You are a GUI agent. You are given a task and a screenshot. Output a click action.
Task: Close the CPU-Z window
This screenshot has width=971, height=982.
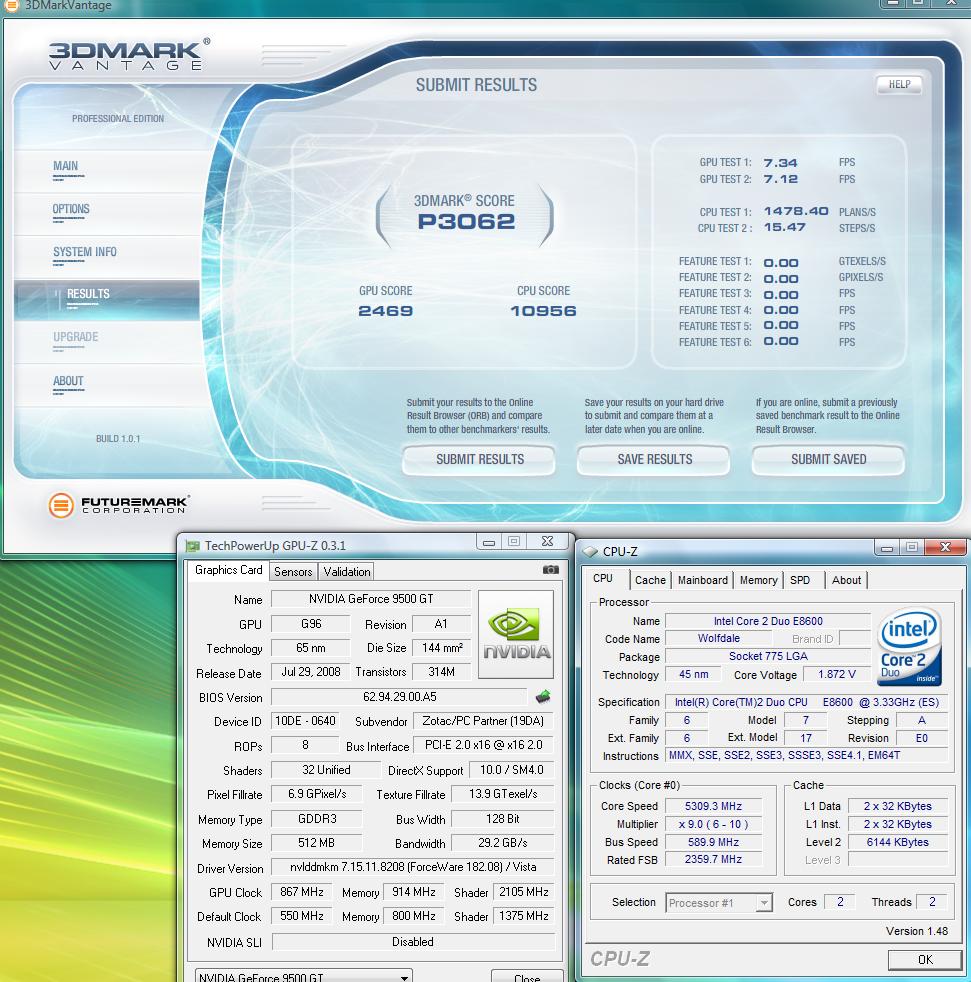(945, 547)
